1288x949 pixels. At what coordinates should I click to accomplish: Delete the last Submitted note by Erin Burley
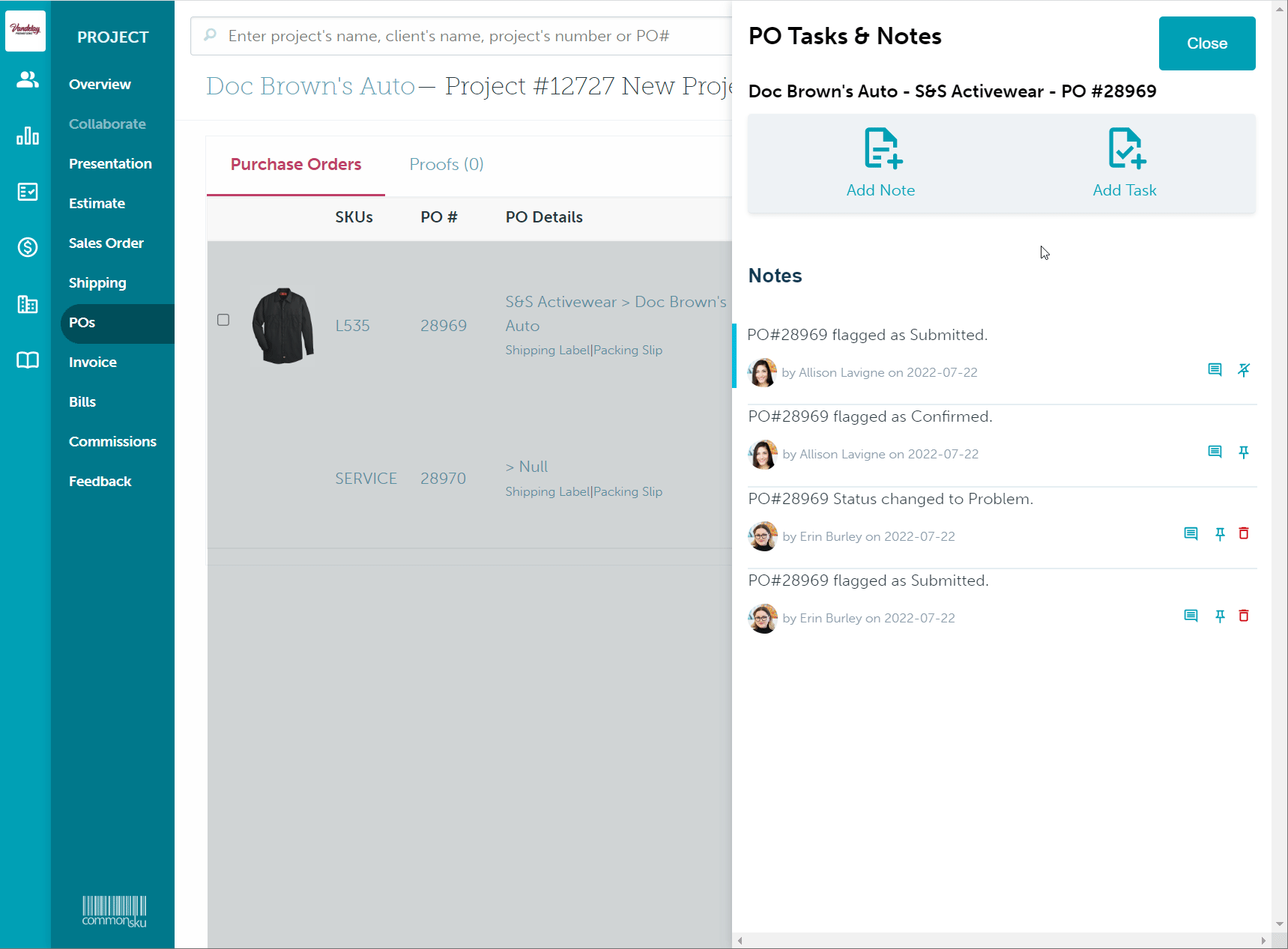point(1244,616)
